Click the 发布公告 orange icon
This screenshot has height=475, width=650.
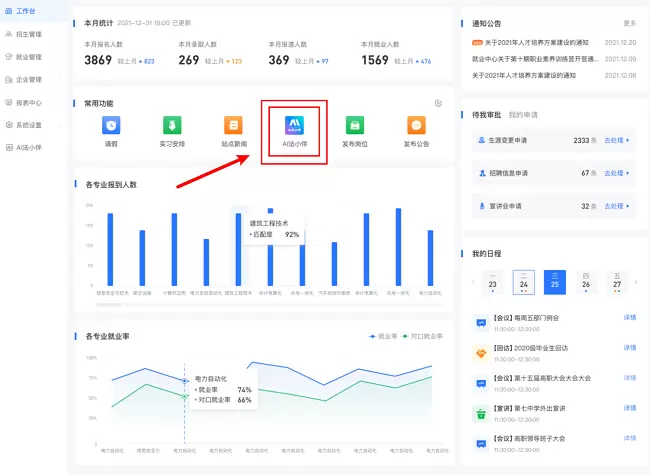(x=417, y=125)
